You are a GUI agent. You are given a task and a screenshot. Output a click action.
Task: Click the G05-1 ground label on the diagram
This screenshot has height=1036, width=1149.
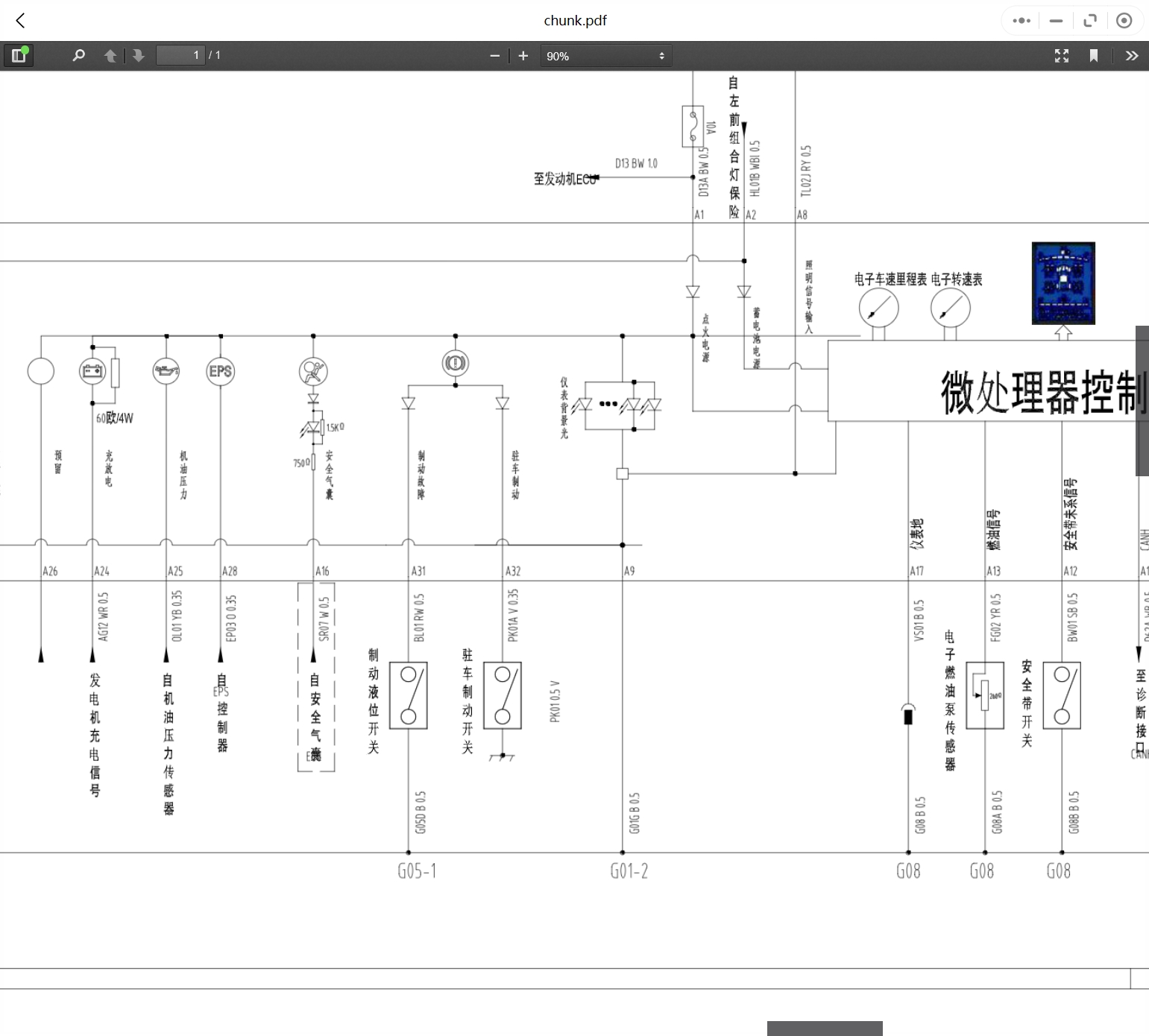tap(418, 870)
